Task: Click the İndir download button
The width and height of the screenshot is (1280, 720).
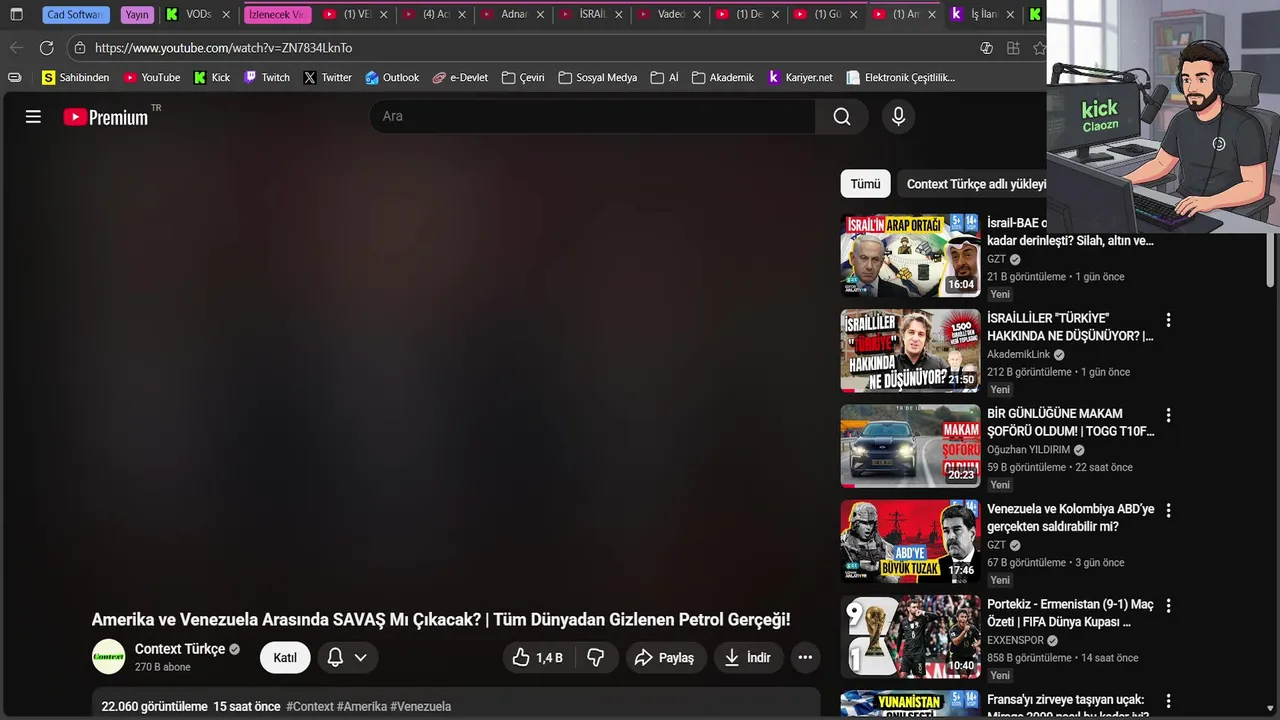Action: [x=748, y=658]
